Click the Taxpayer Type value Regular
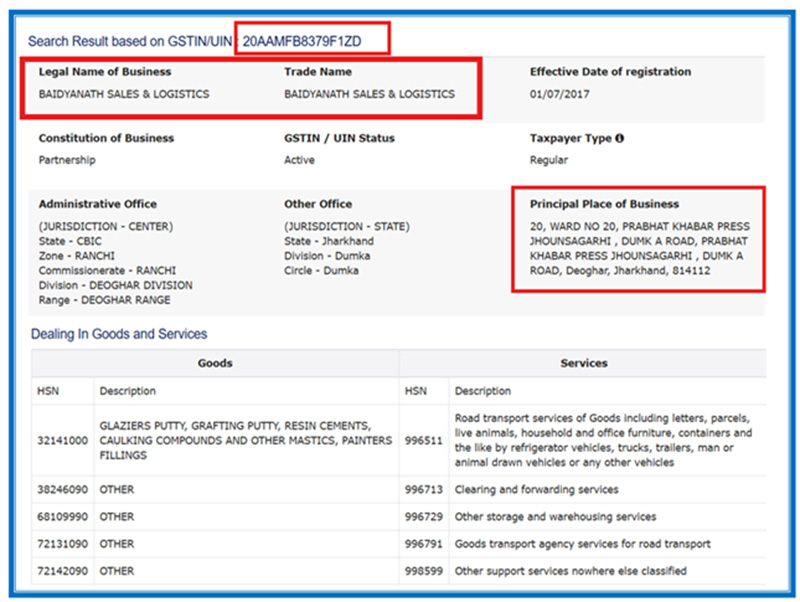Viewport: 800px width, 602px height. [x=548, y=160]
